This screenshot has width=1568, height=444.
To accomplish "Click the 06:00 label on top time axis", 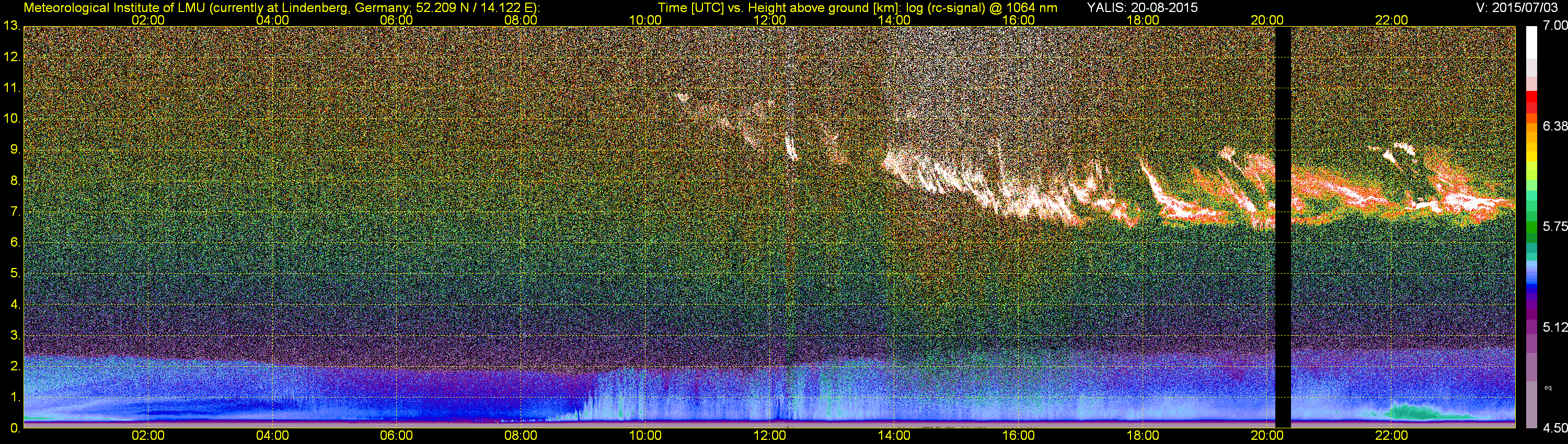I will (396, 20).
